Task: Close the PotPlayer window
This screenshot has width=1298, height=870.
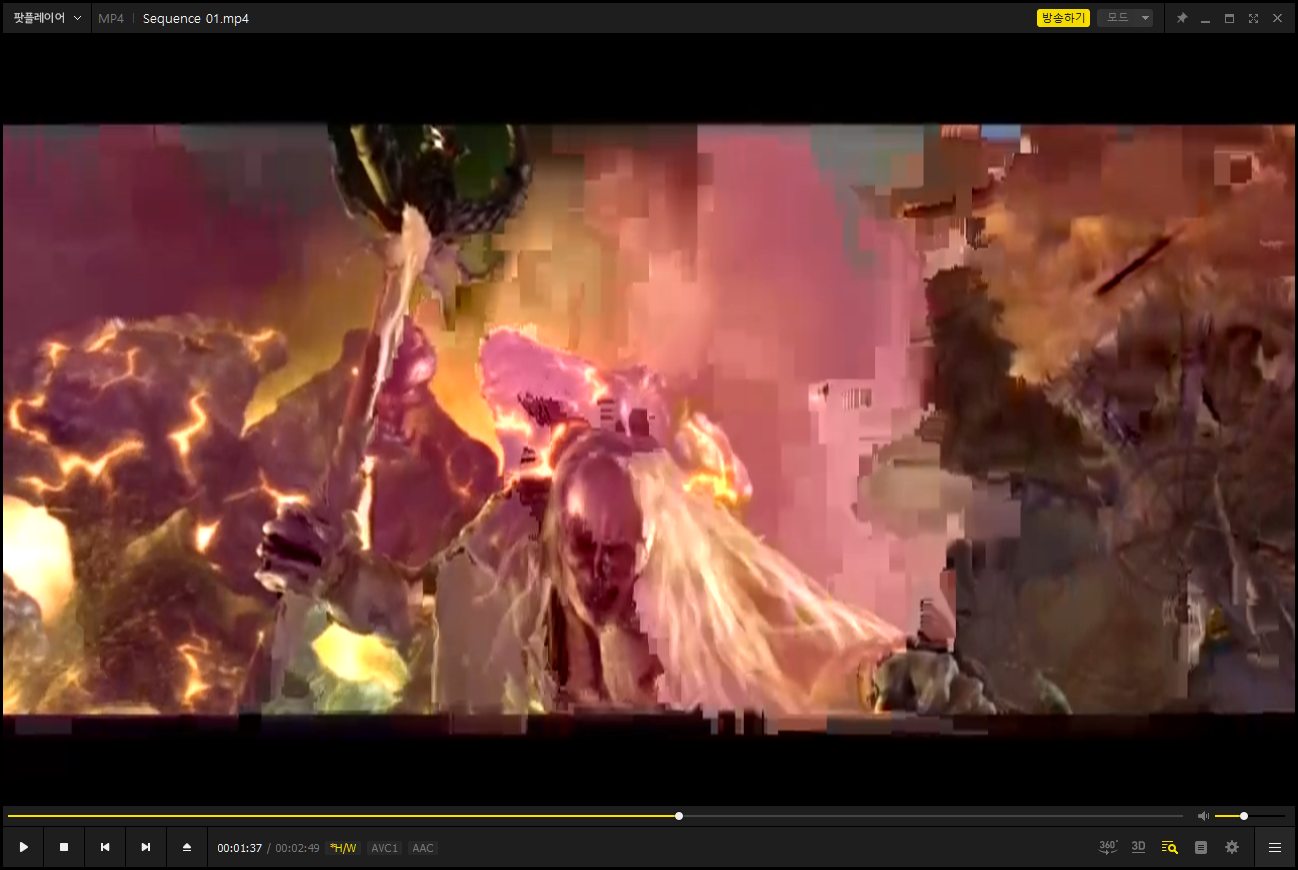Action: (x=1277, y=18)
